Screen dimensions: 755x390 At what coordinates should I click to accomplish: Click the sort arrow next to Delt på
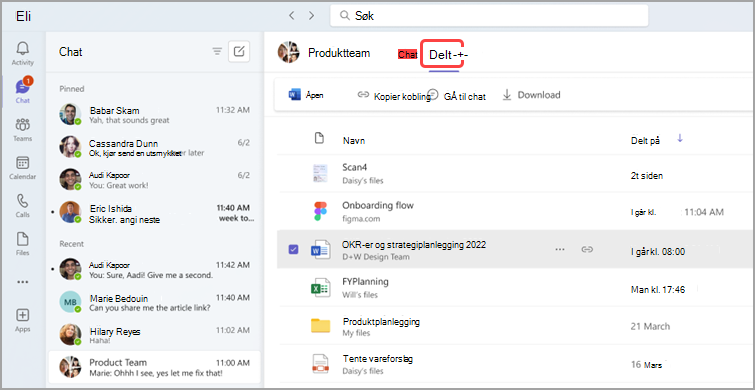(x=680, y=139)
